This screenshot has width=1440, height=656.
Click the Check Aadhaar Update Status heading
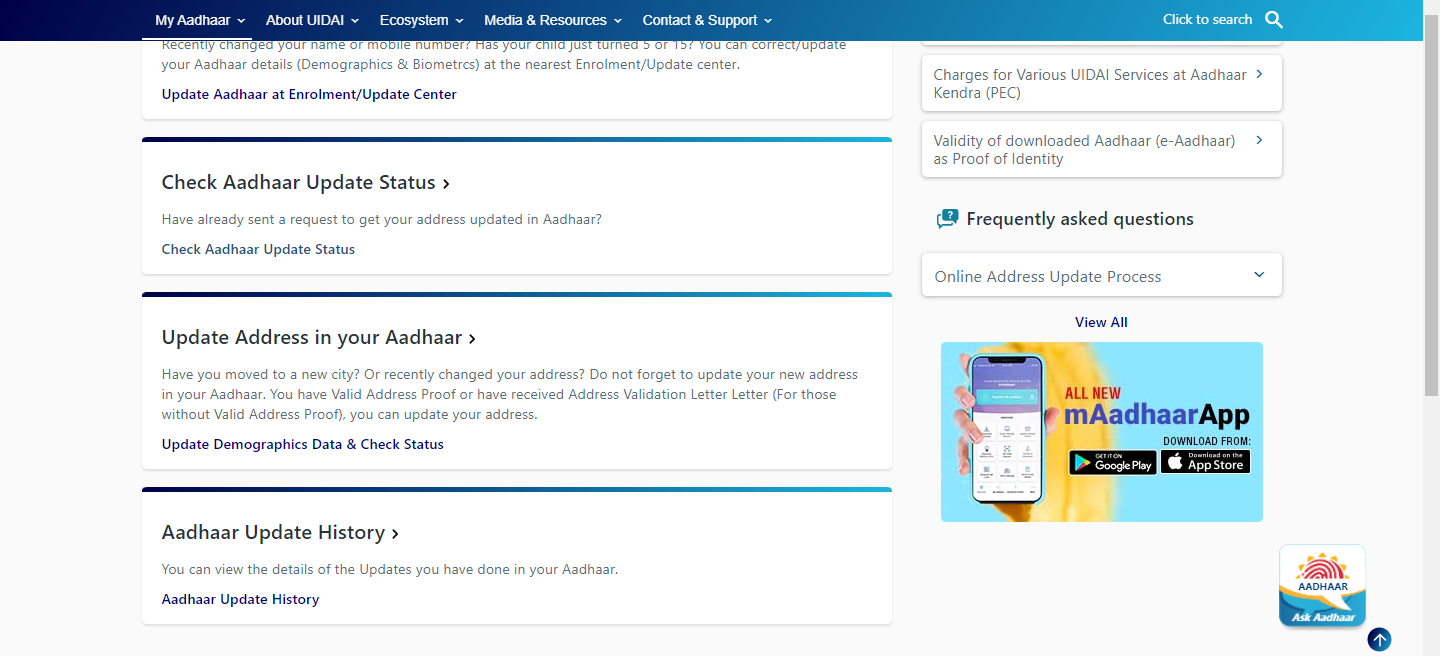pyautogui.click(x=306, y=183)
